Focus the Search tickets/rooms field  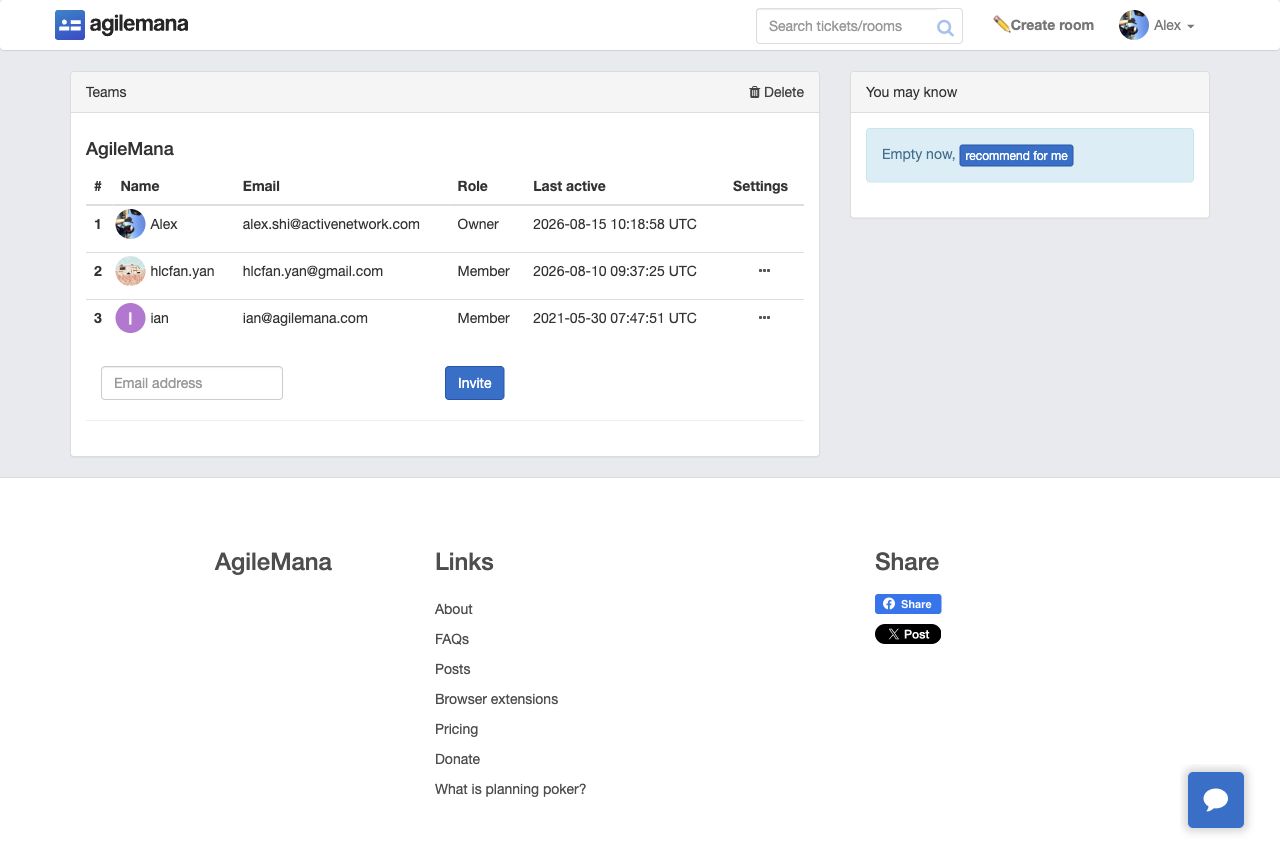pyautogui.click(x=859, y=26)
